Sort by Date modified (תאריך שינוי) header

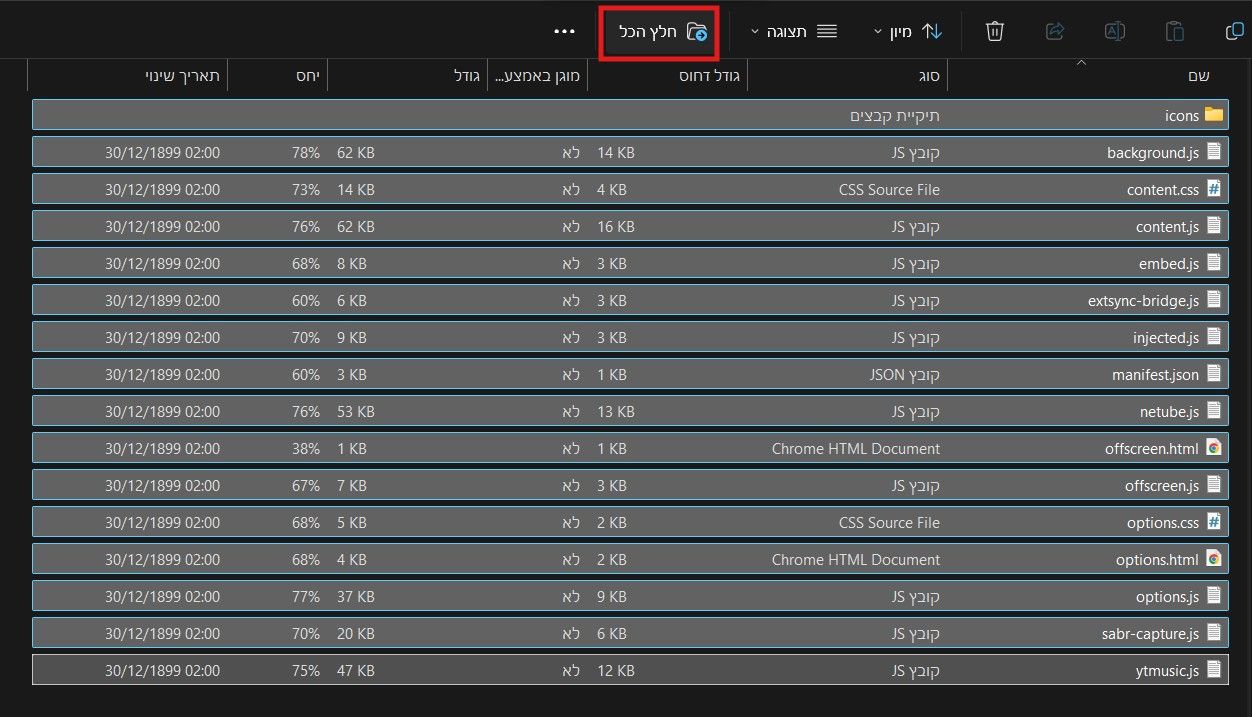(x=127, y=76)
